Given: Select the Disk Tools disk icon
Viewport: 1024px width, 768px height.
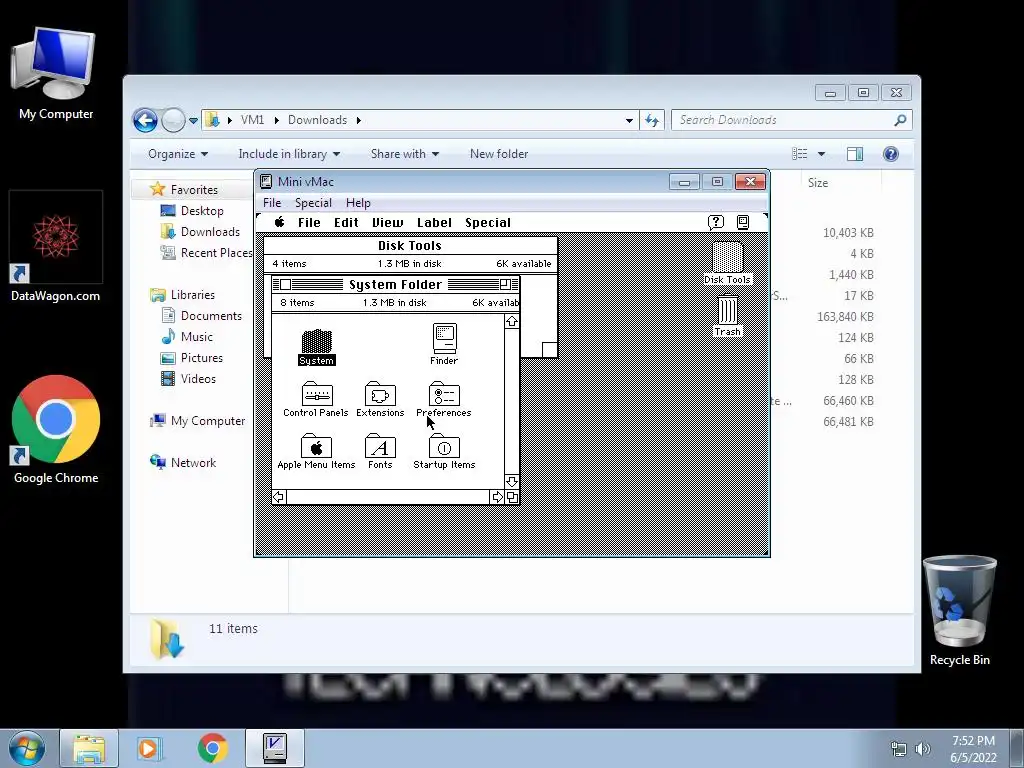Looking at the screenshot, I should pyautogui.click(x=727, y=257).
